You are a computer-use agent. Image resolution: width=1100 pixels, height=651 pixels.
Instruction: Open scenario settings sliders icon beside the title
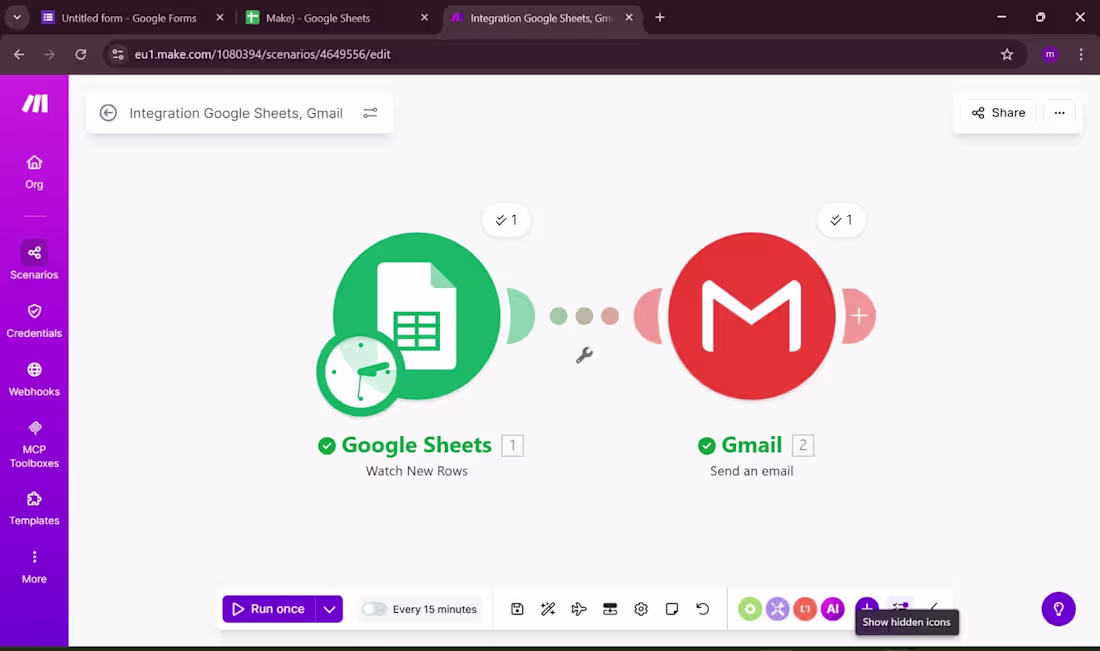pos(370,113)
